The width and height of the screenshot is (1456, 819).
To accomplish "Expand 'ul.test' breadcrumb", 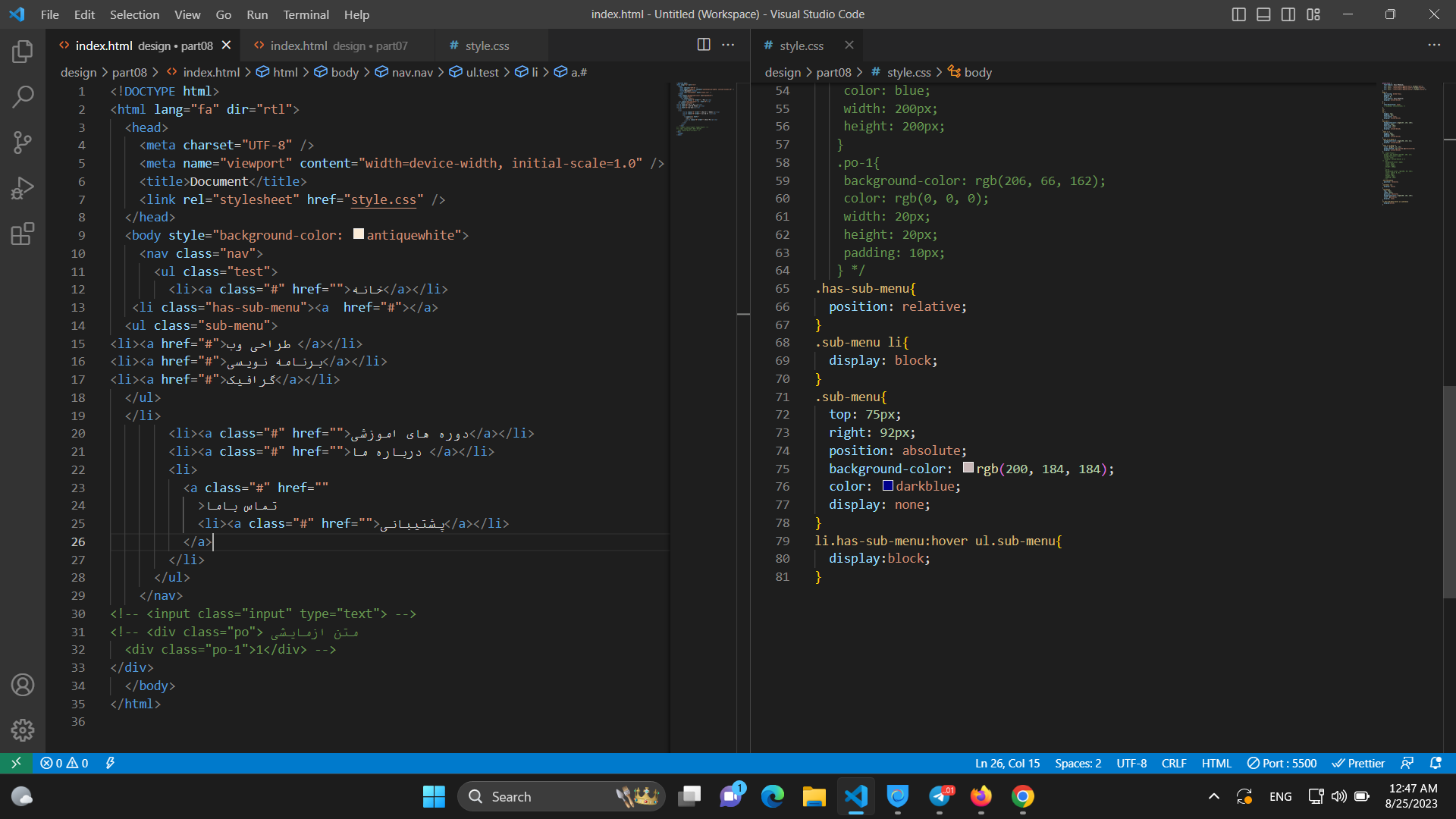I will [474, 72].
